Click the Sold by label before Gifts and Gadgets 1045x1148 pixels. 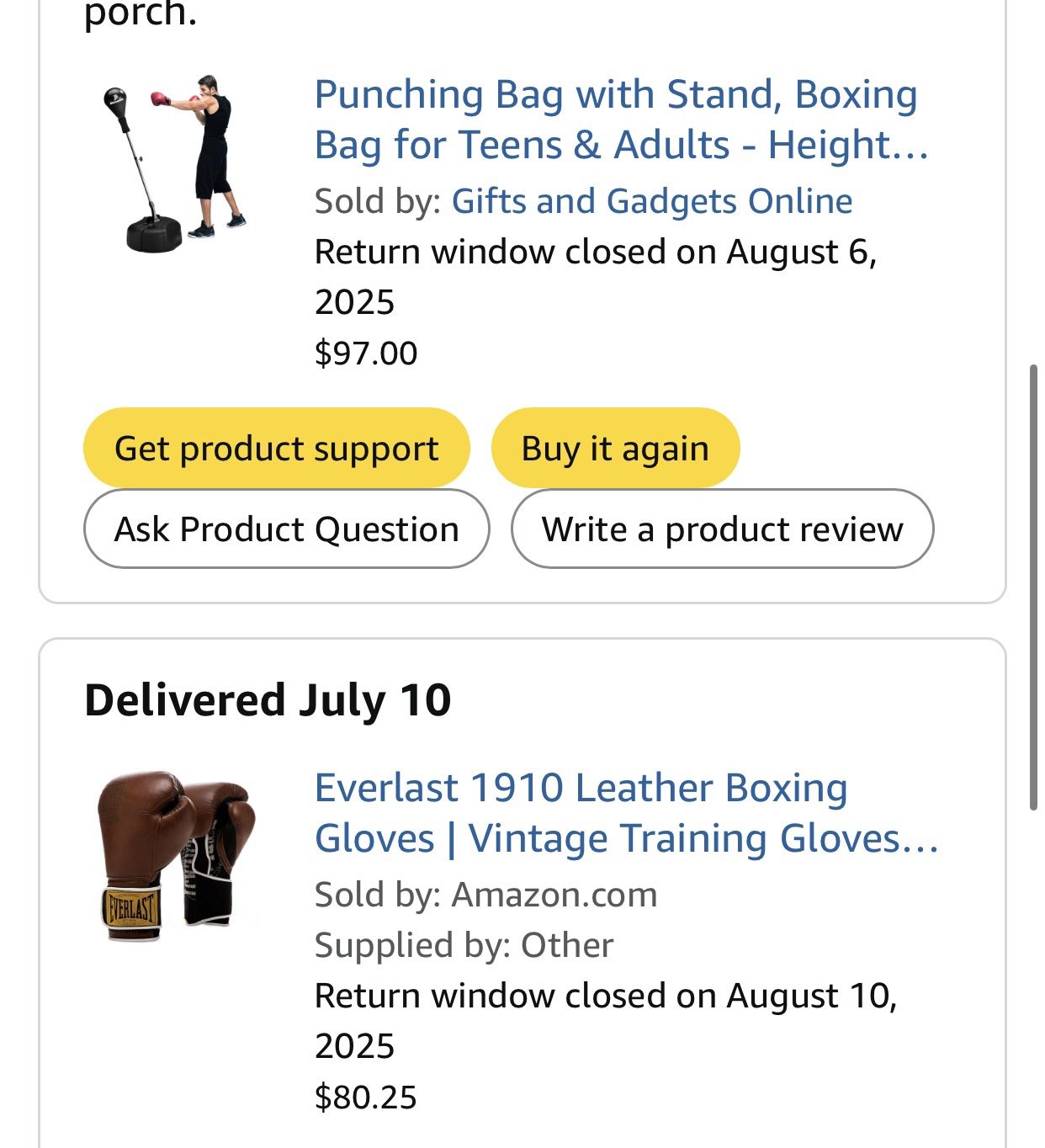point(377,201)
